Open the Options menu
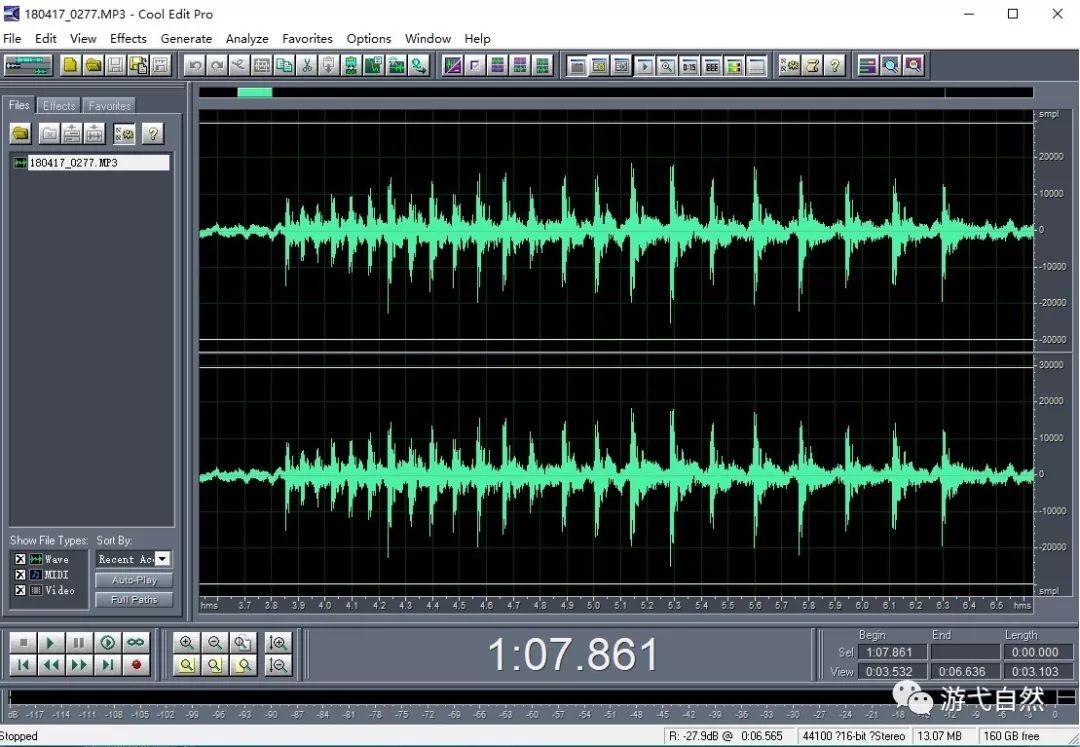 pos(368,39)
